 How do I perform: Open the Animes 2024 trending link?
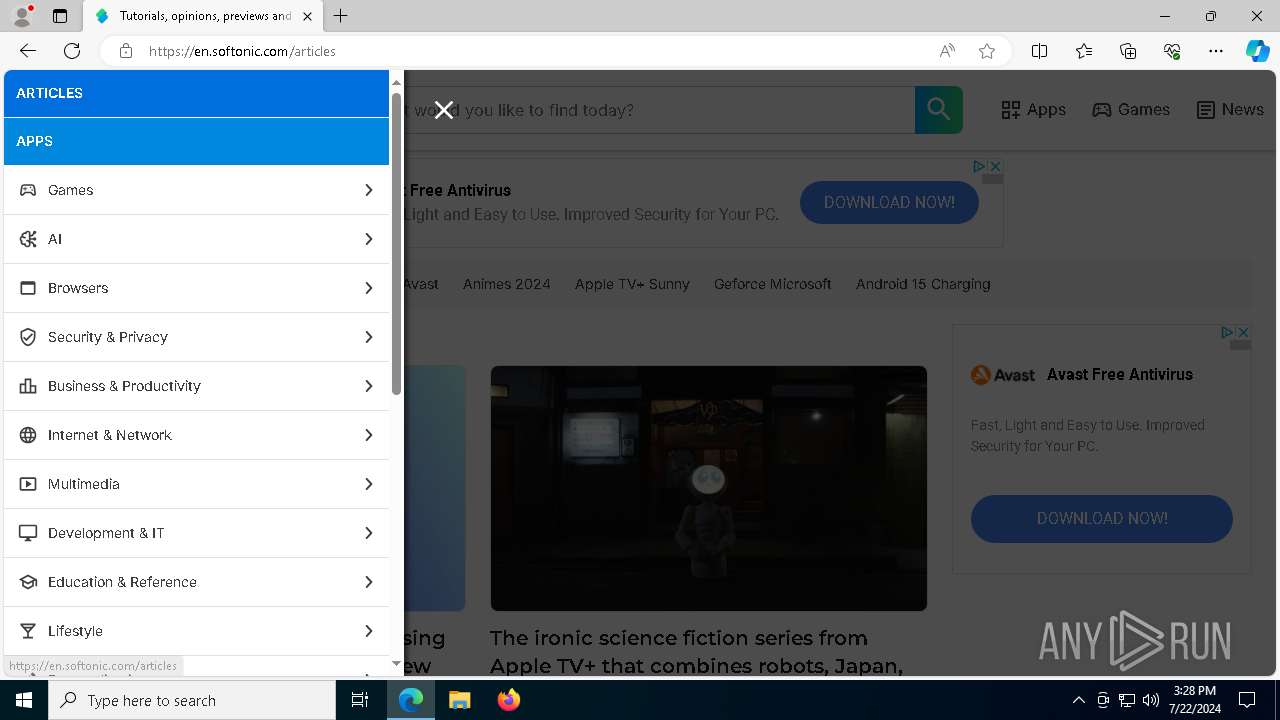(507, 284)
